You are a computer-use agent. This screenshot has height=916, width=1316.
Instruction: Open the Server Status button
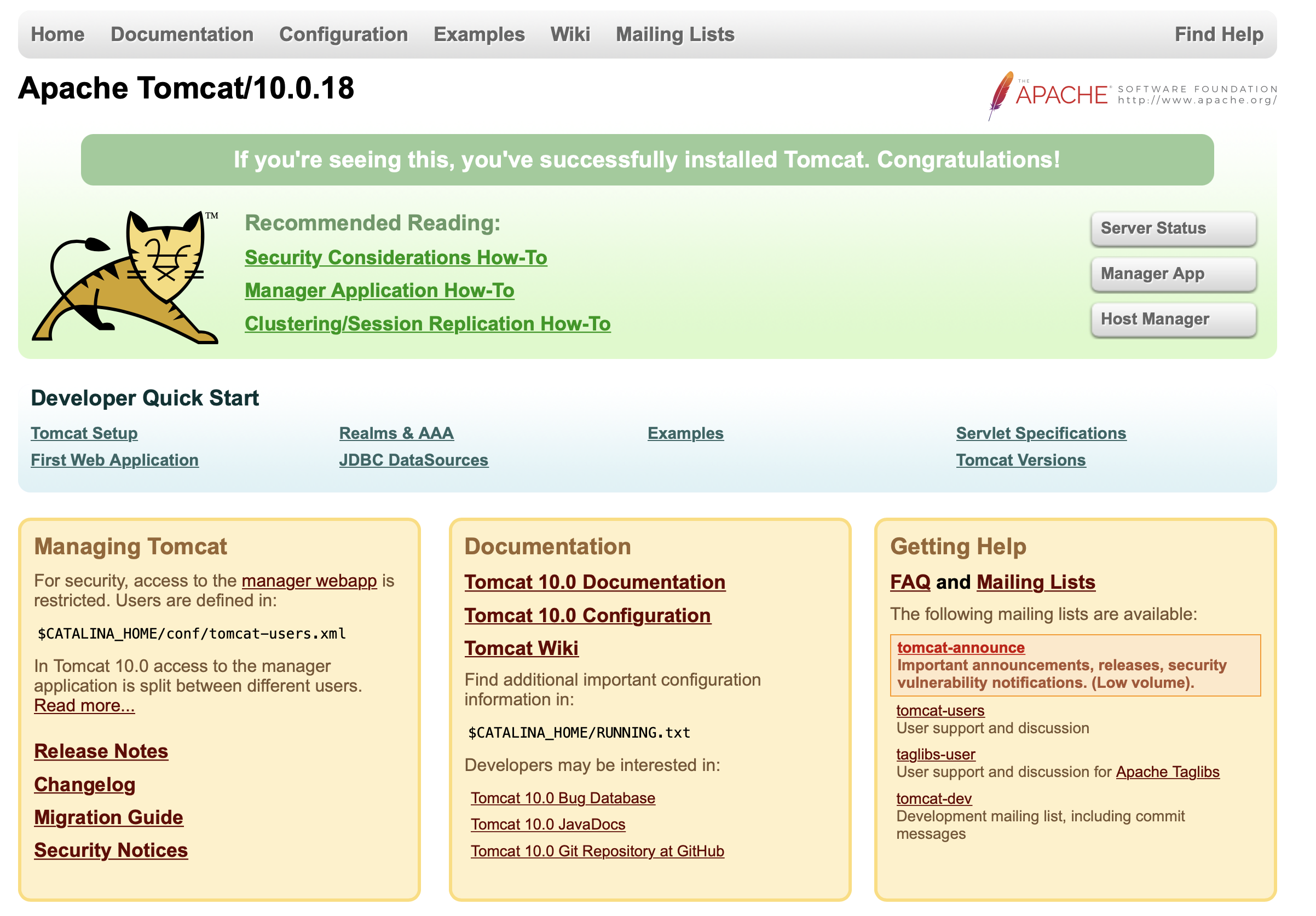point(1173,228)
